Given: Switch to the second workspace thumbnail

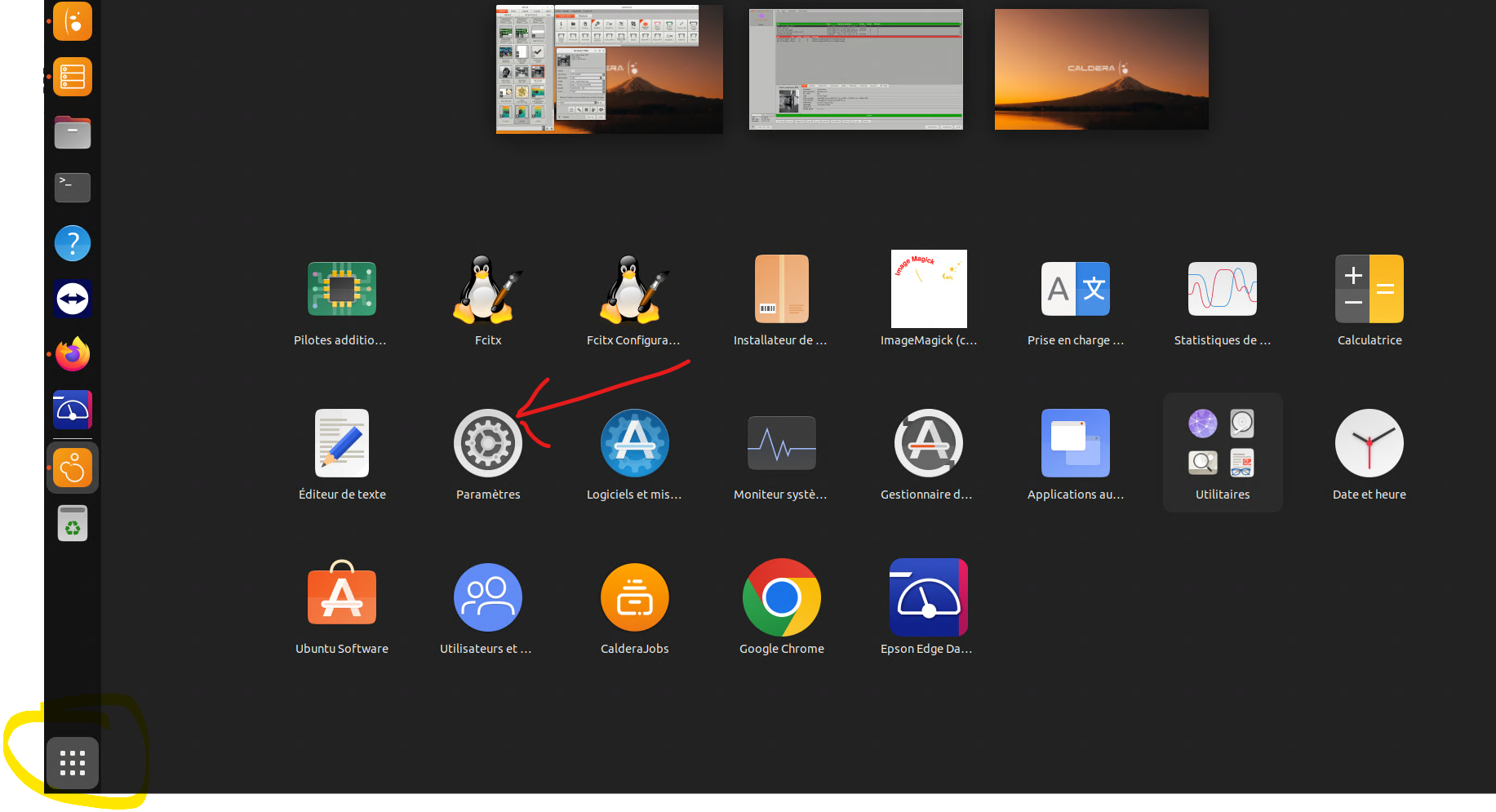Looking at the screenshot, I should tap(855, 69).
